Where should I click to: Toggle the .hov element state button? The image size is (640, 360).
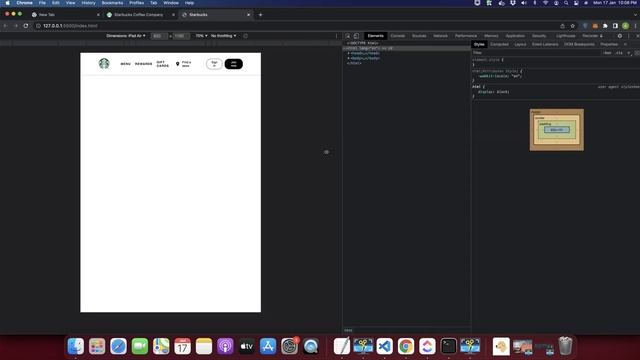607,53
